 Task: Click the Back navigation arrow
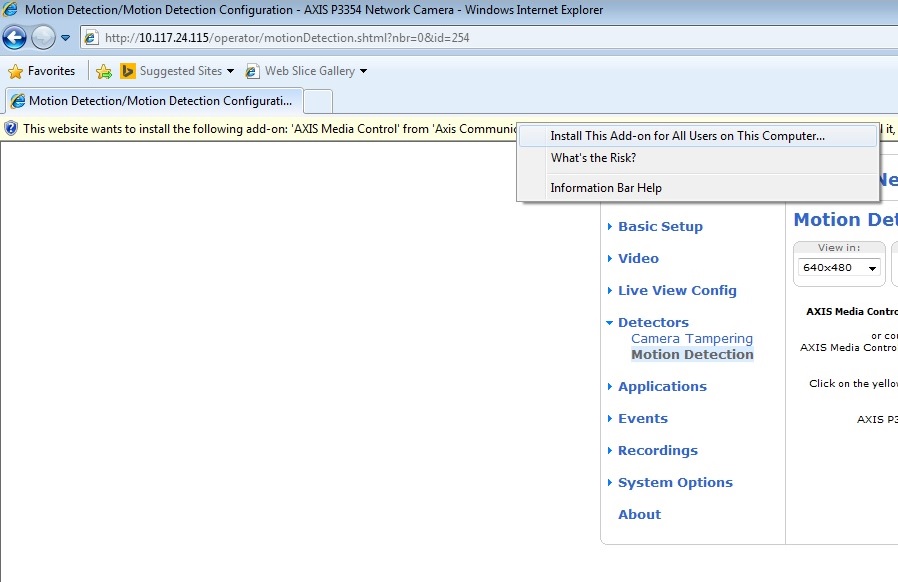13,37
